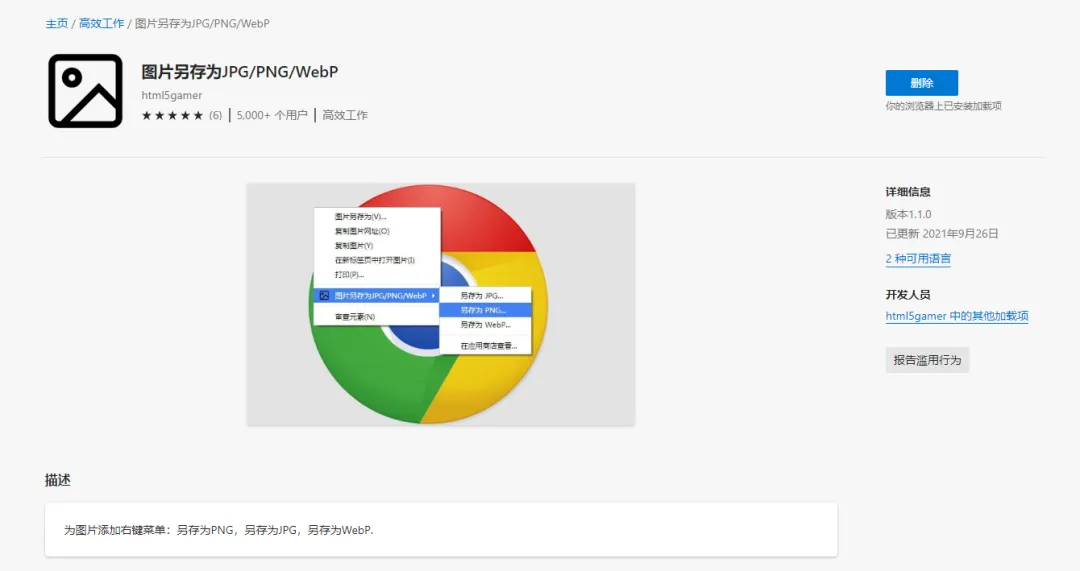Click the 5,000+ 个用户 text

pos(272,115)
